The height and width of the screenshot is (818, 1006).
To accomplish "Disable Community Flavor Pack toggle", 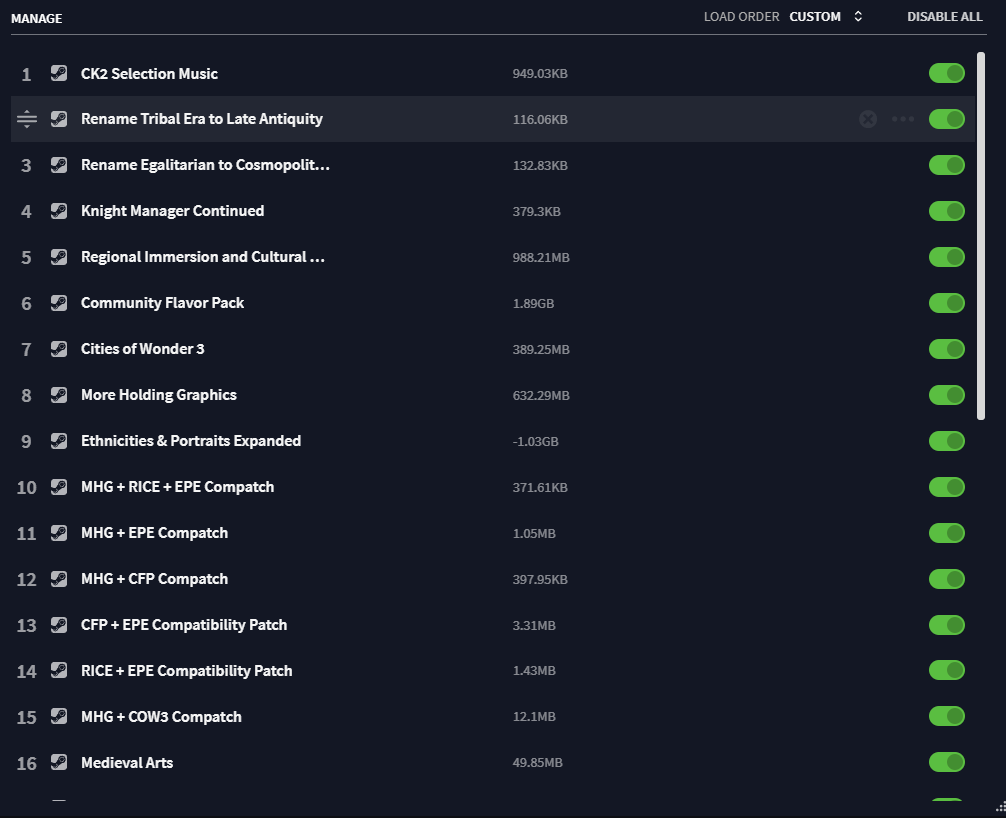I will 946,303.
